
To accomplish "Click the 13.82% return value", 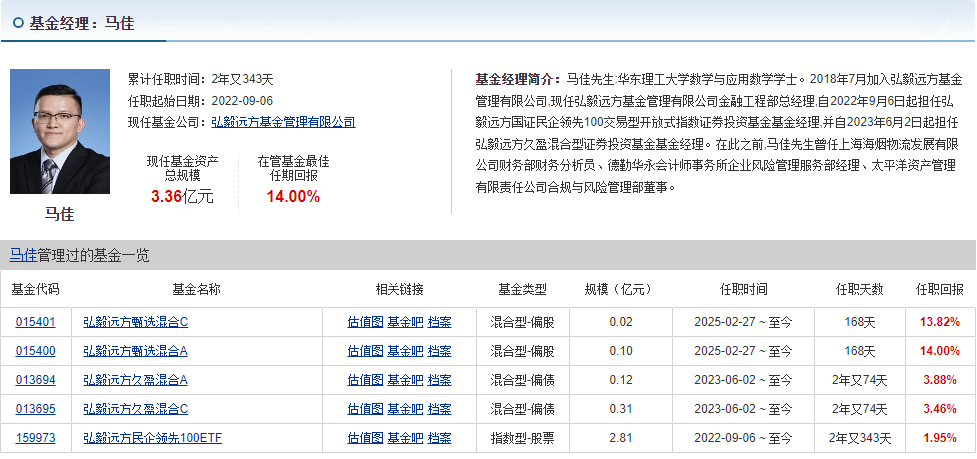I will [x=940, y=322].
